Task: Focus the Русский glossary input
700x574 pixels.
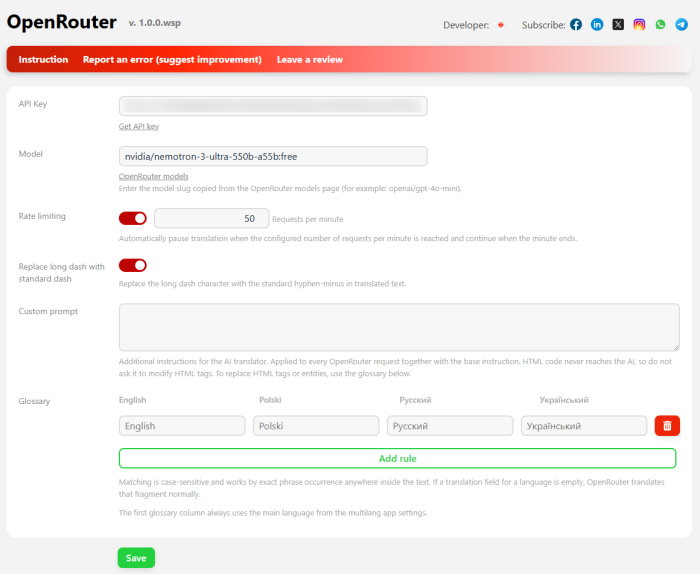Action: click(x=450, y=426)
